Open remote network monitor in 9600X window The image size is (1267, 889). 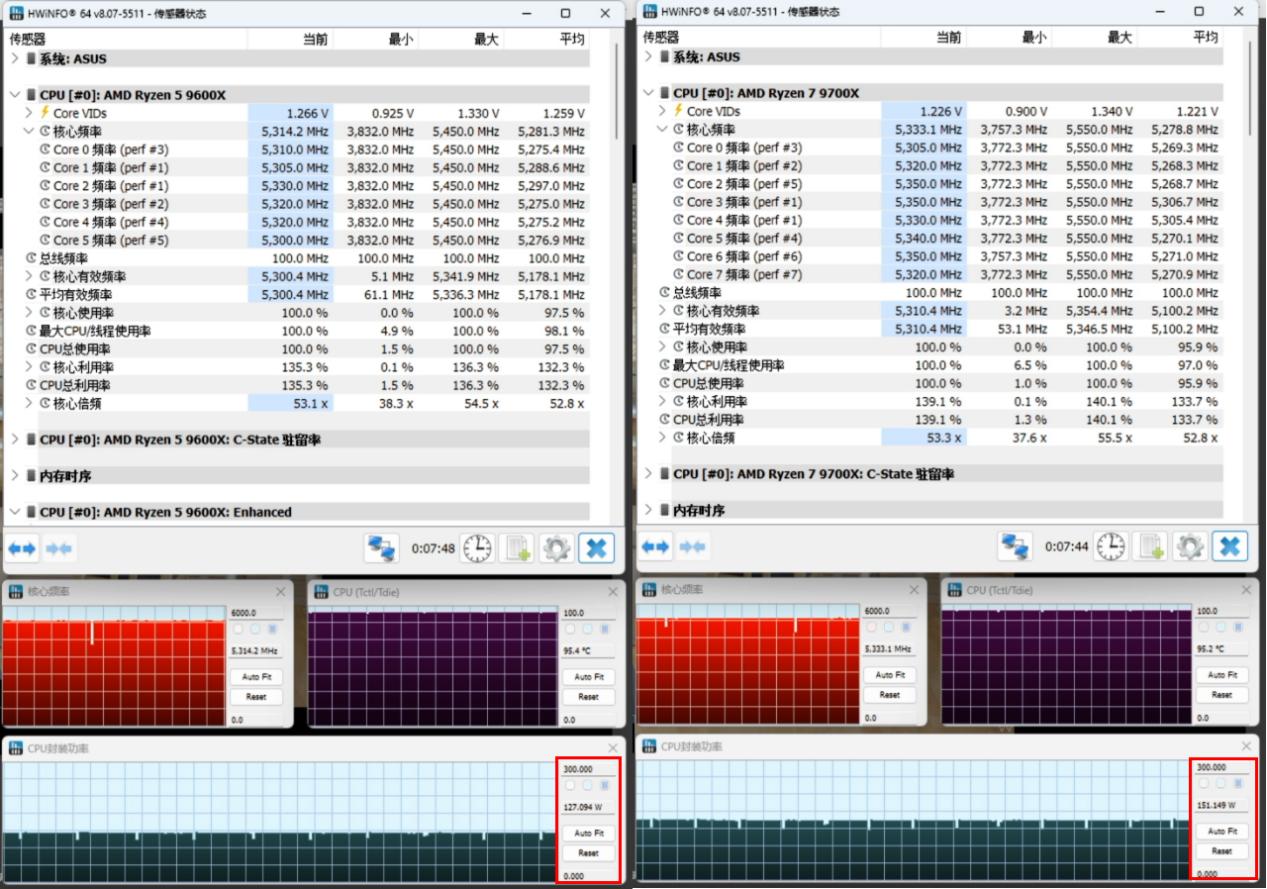click(381, 548)
